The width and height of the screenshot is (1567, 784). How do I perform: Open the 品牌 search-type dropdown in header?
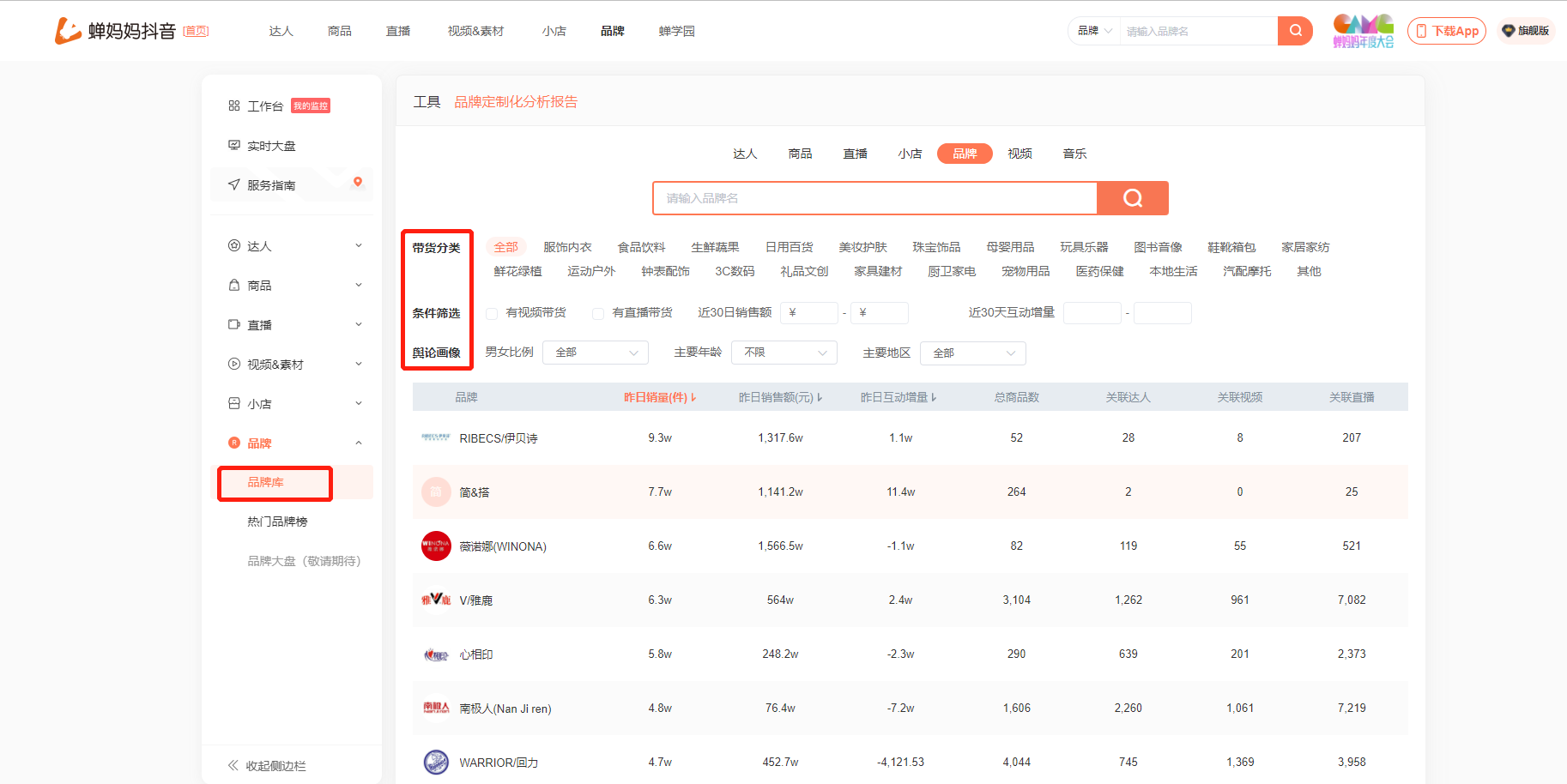(1094, 31)
